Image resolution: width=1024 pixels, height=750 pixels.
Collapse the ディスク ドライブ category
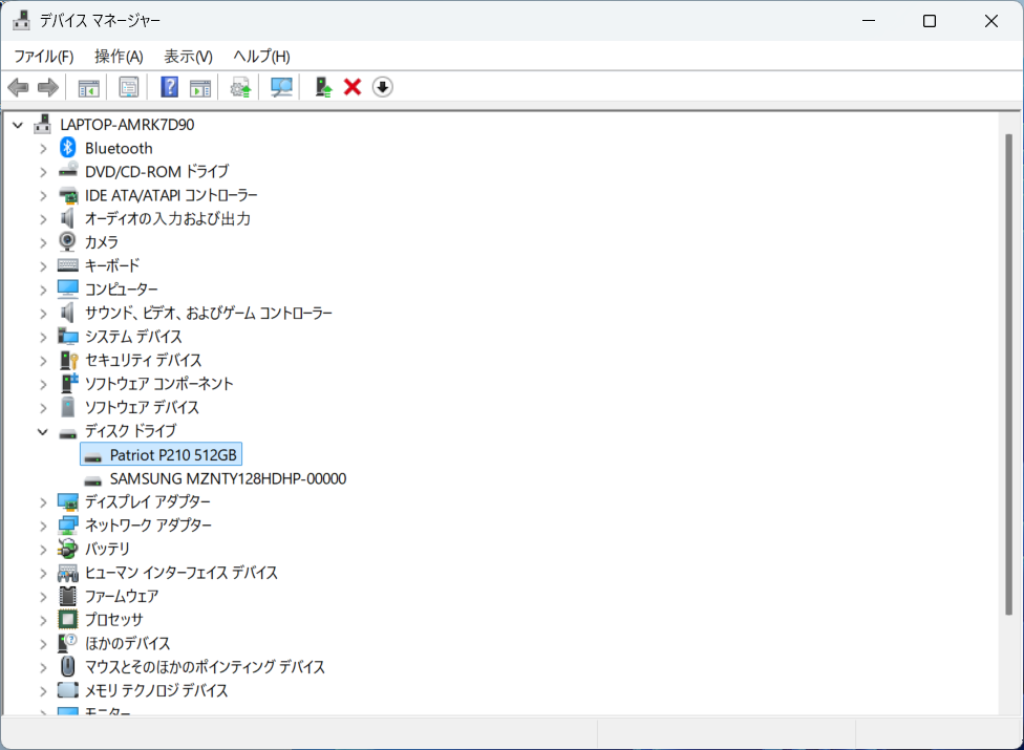pyautogui.click(x=42, y=432)
